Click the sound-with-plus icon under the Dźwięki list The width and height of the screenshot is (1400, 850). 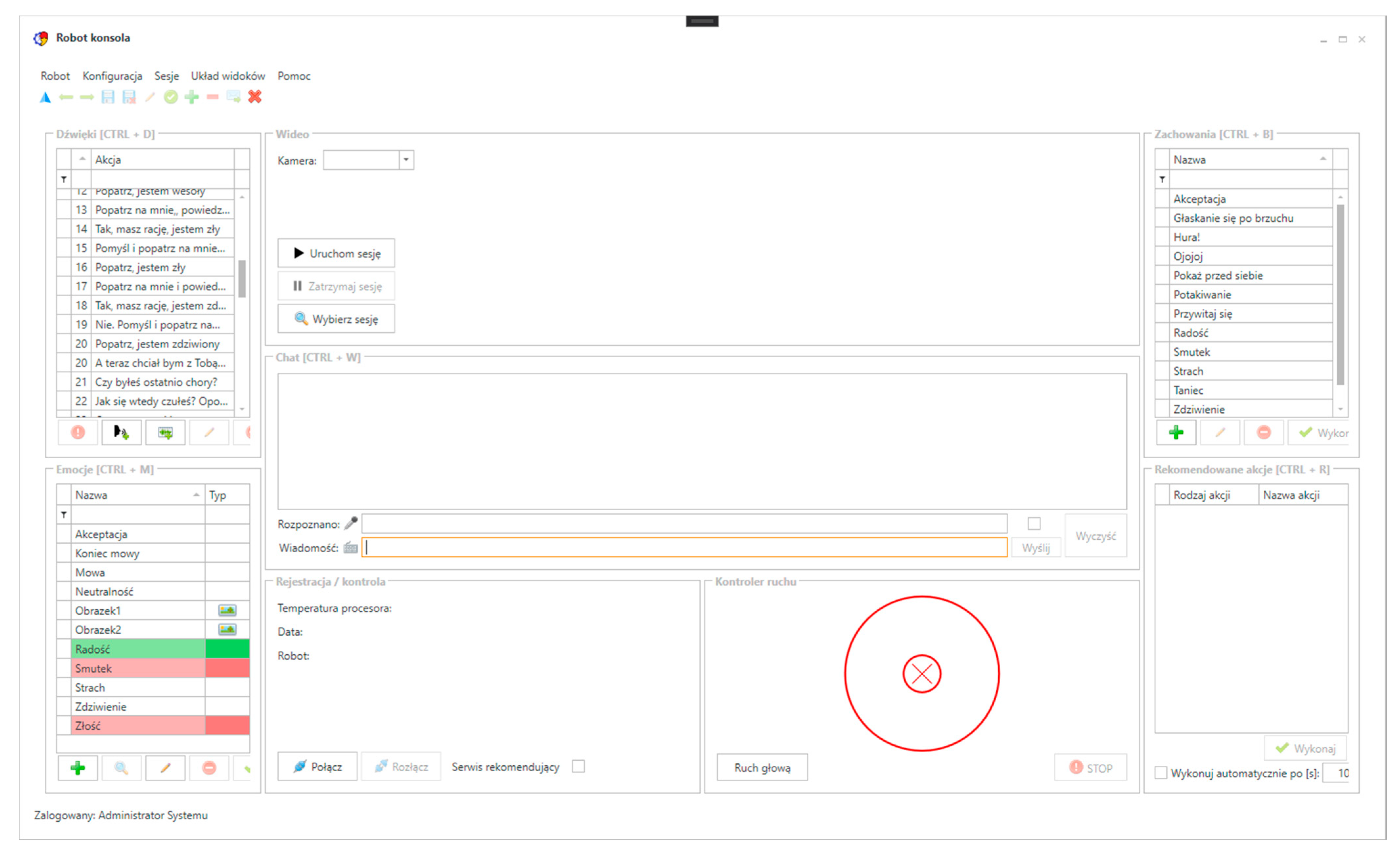click(x=121, y=433)
